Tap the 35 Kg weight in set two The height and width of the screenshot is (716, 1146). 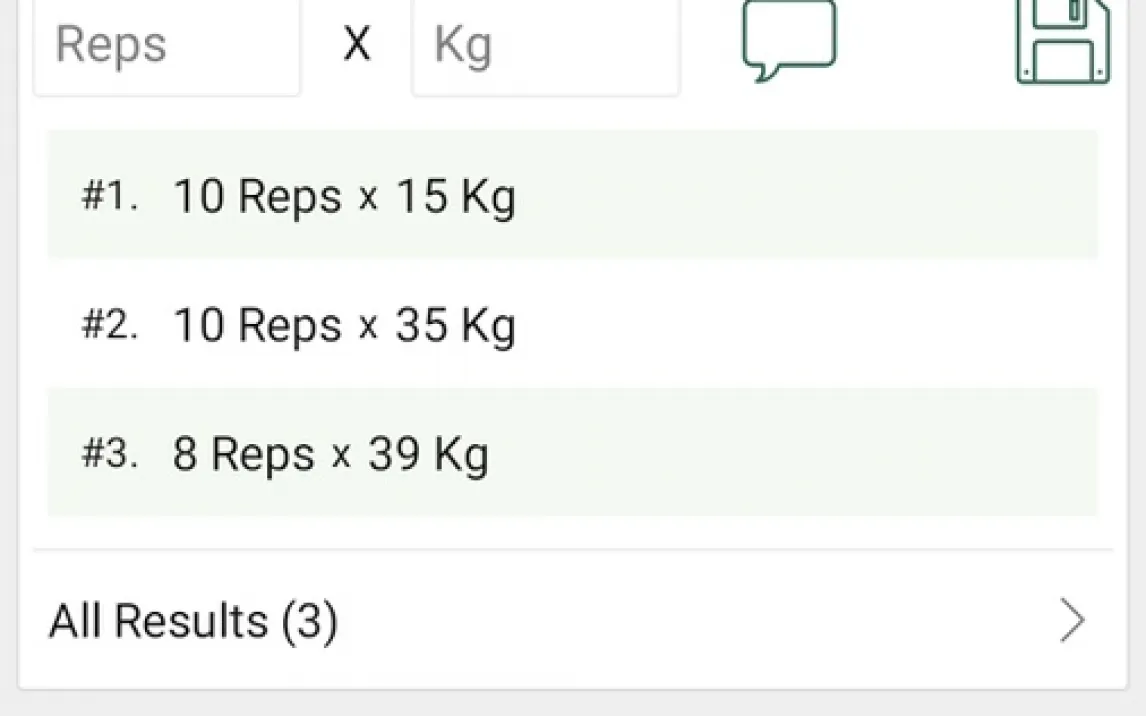tap(455, 325)
